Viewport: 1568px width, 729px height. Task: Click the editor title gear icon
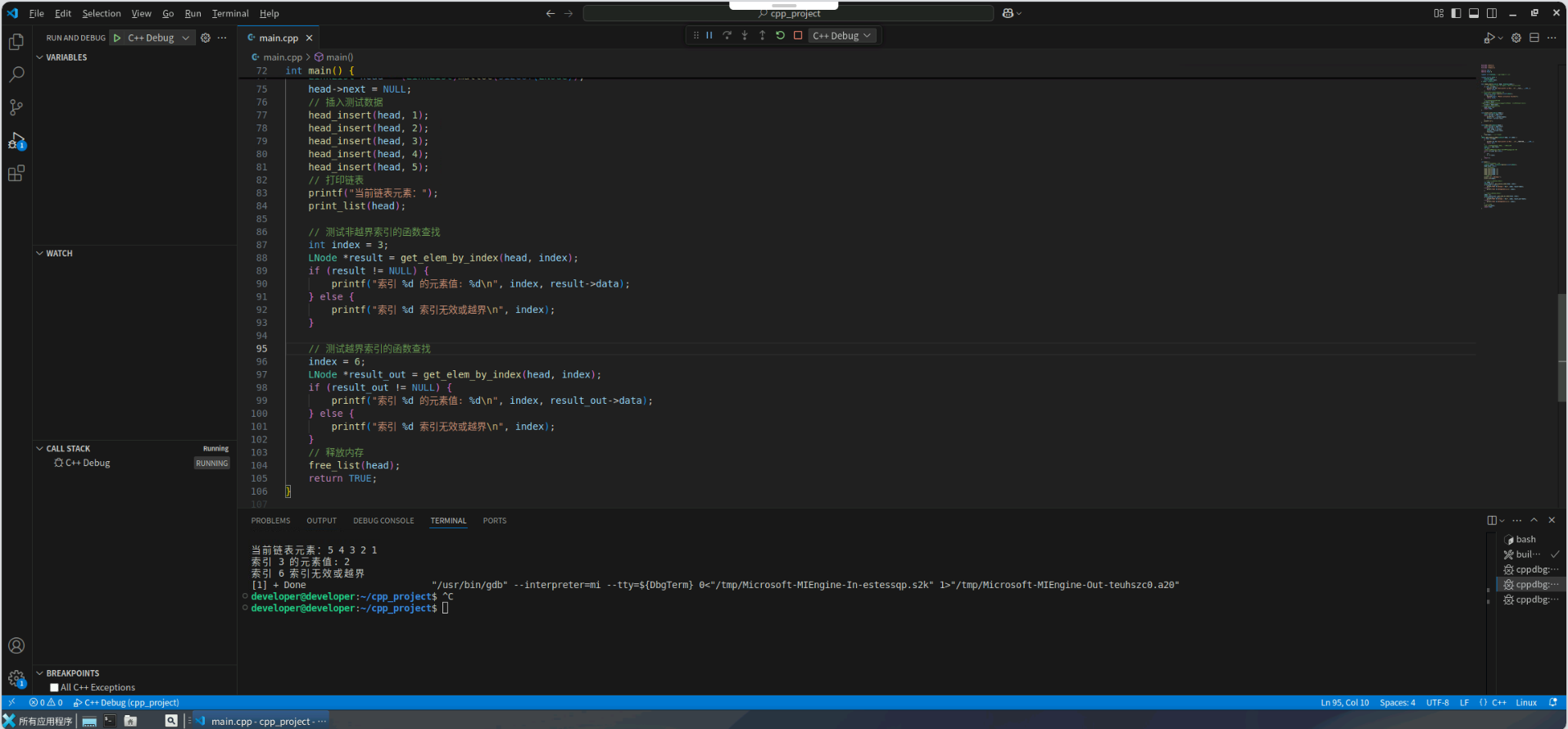(x=1516, y=38)
